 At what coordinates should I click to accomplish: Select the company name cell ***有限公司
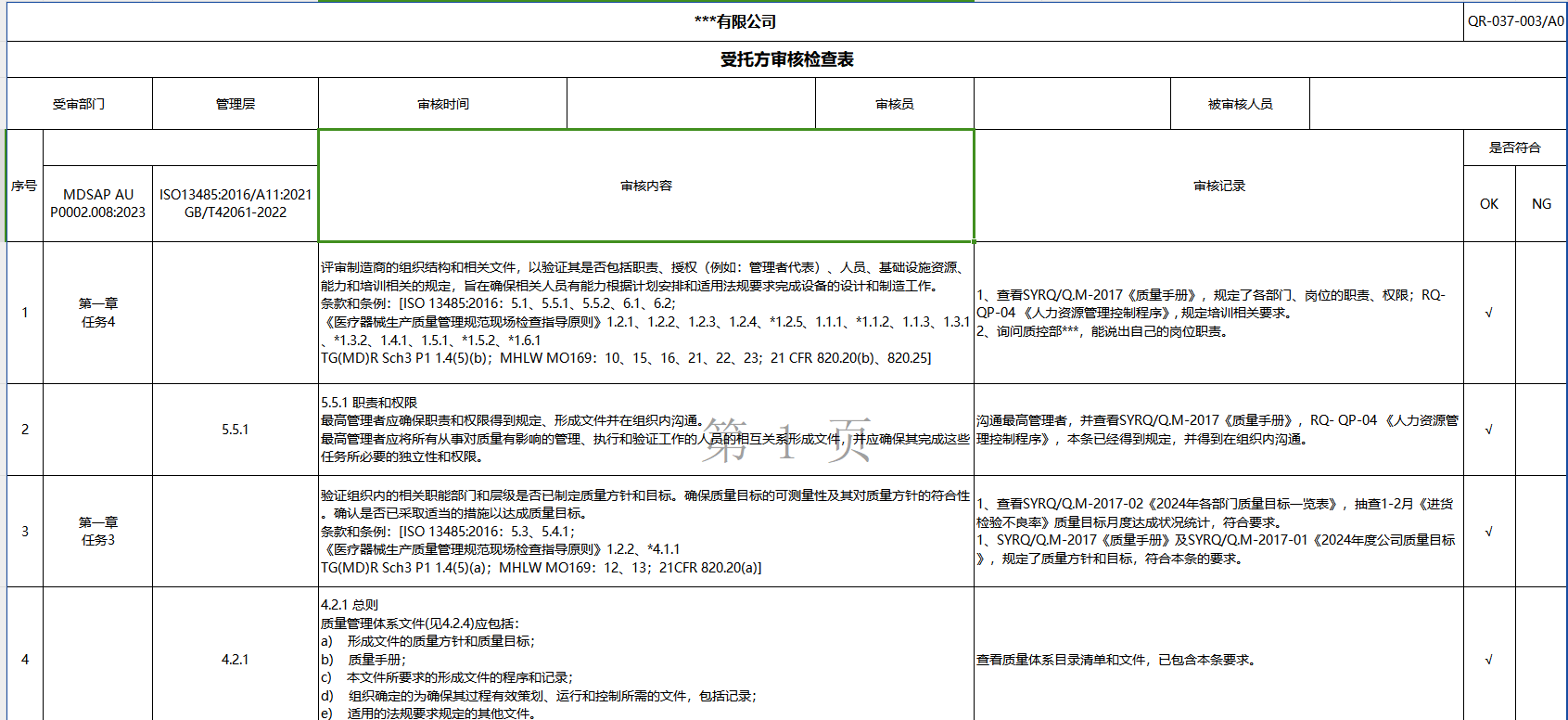click(734, 21)
